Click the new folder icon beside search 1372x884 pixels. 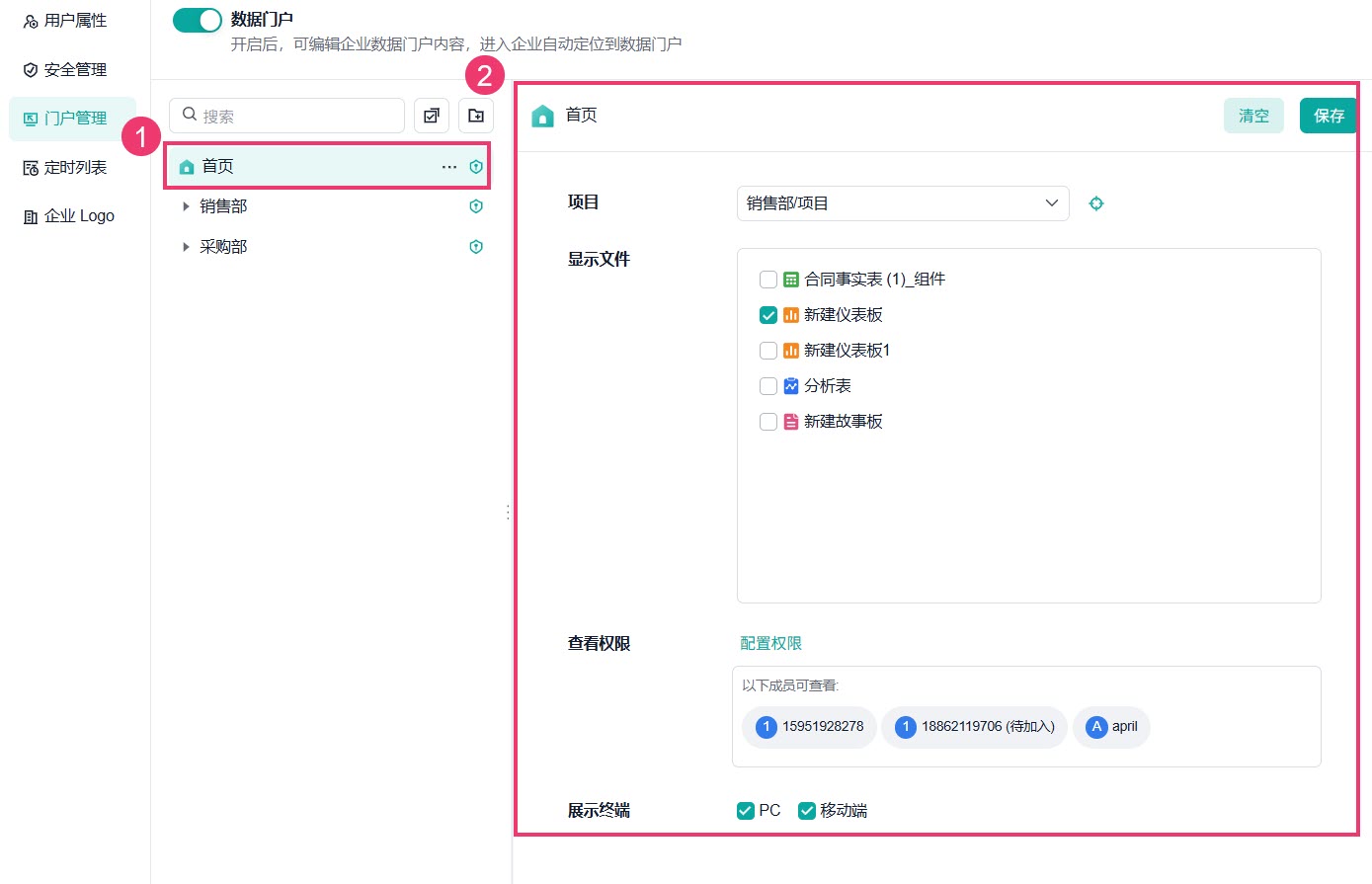click(x=476, y=116)
